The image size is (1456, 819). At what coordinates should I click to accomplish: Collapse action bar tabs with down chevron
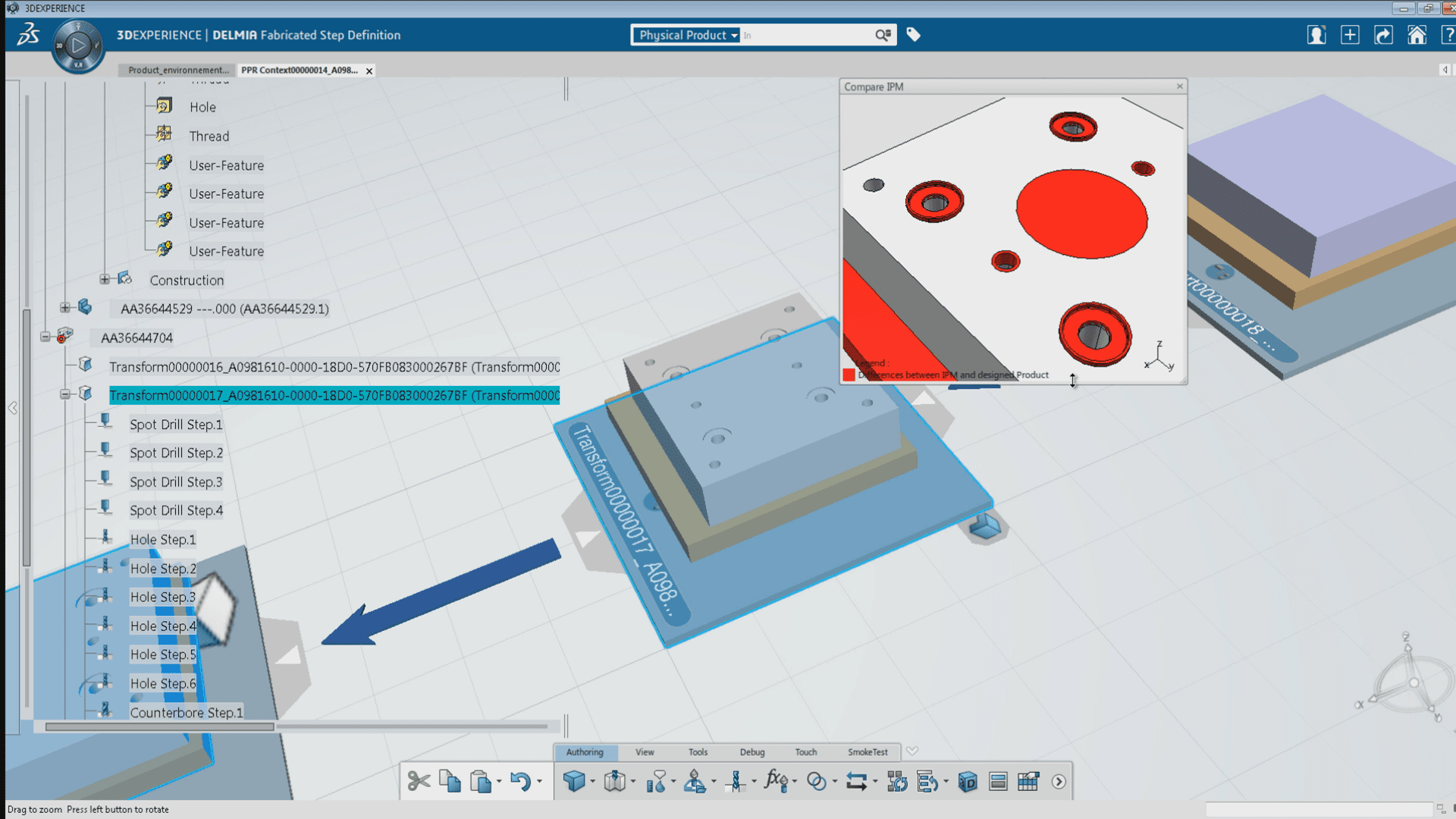click(912, 752)
